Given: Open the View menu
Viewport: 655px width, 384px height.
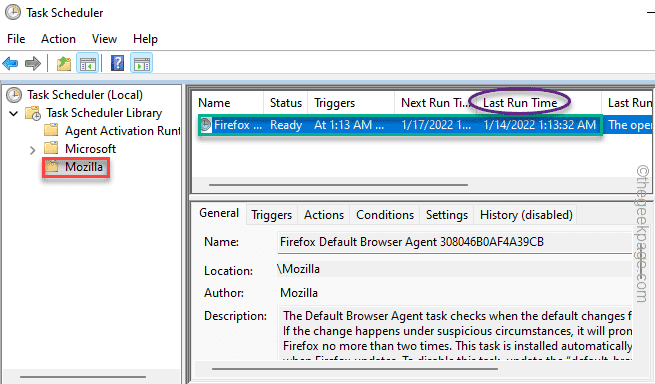Looking at the screenshot, I should point(104,39).
